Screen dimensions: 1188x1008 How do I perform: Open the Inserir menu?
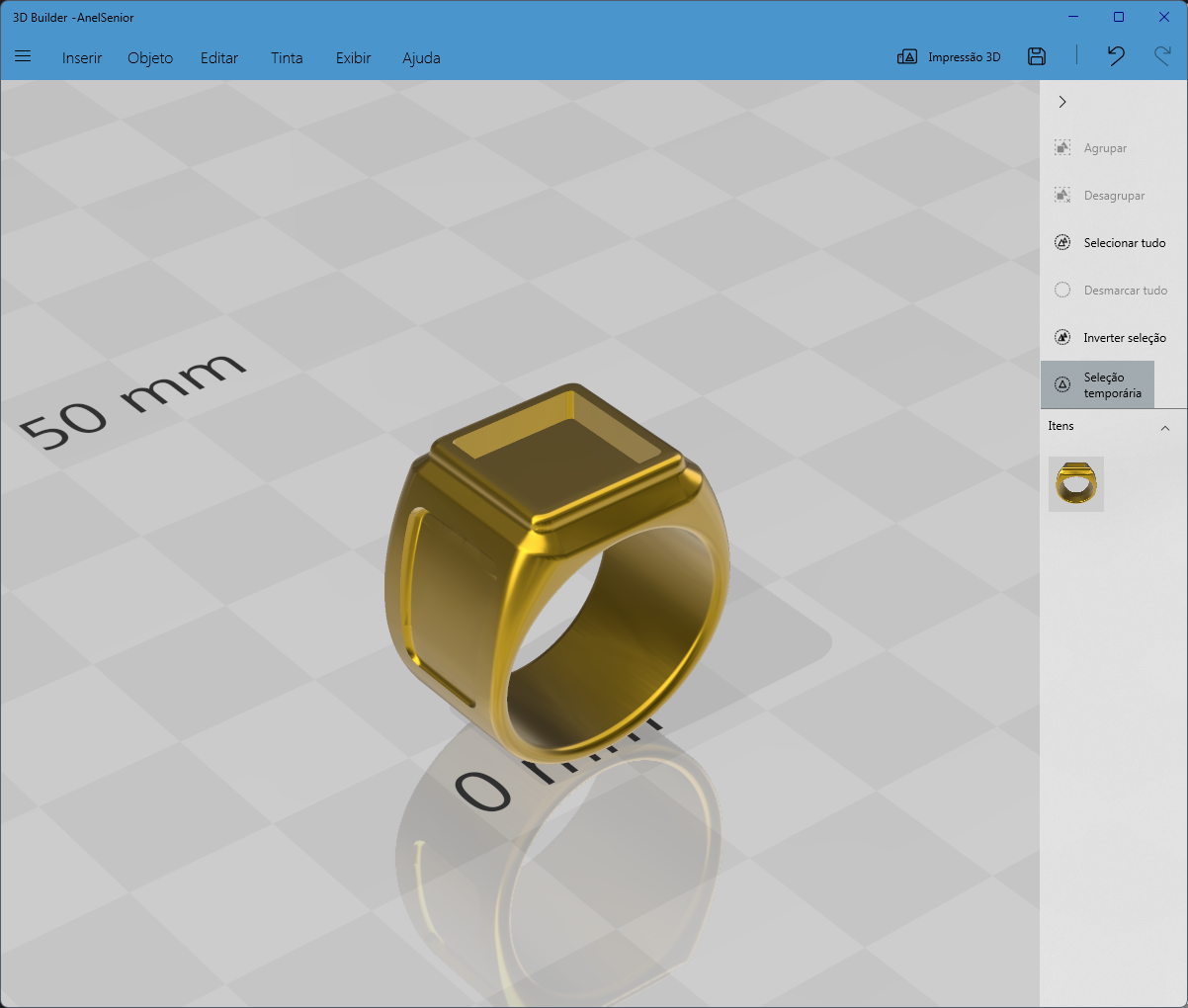[82, 58]
